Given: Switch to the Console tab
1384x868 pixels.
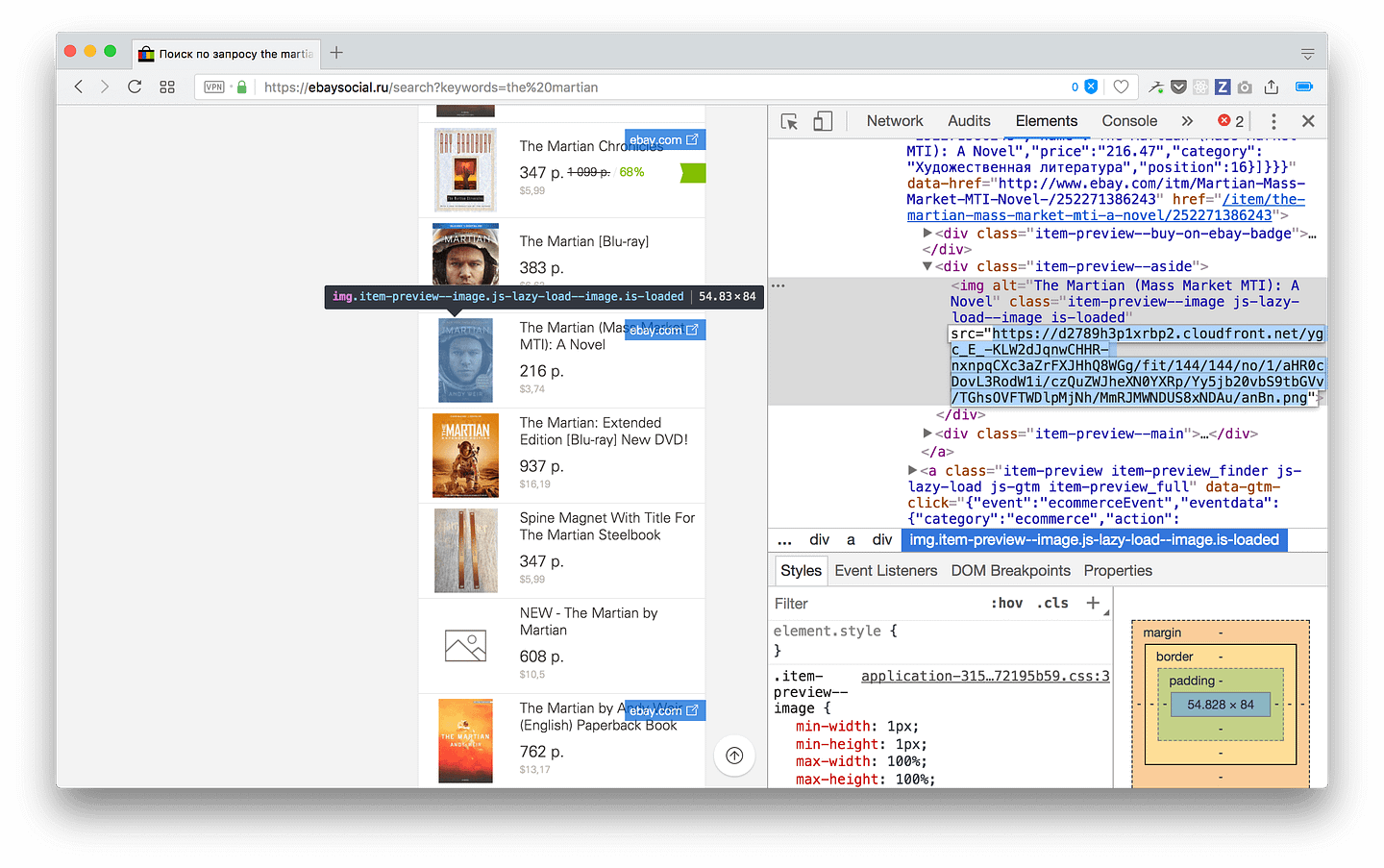Looking at the screenshot, I should pyautogui.click(x=1129, y=121).
